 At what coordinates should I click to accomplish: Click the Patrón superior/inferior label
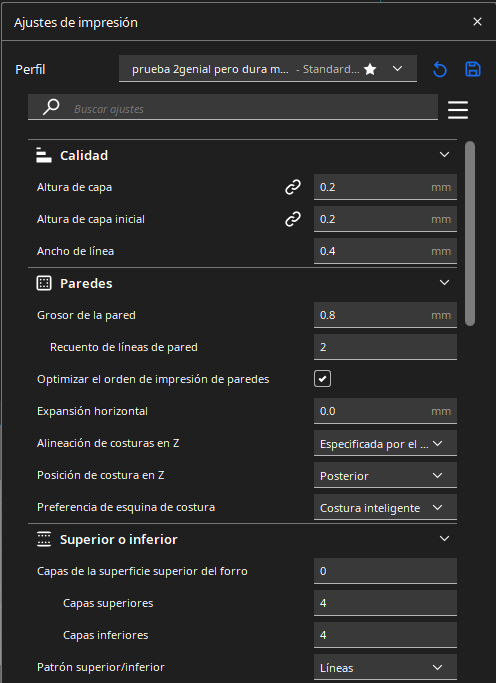pyautogui.click(x=101, y=667)
